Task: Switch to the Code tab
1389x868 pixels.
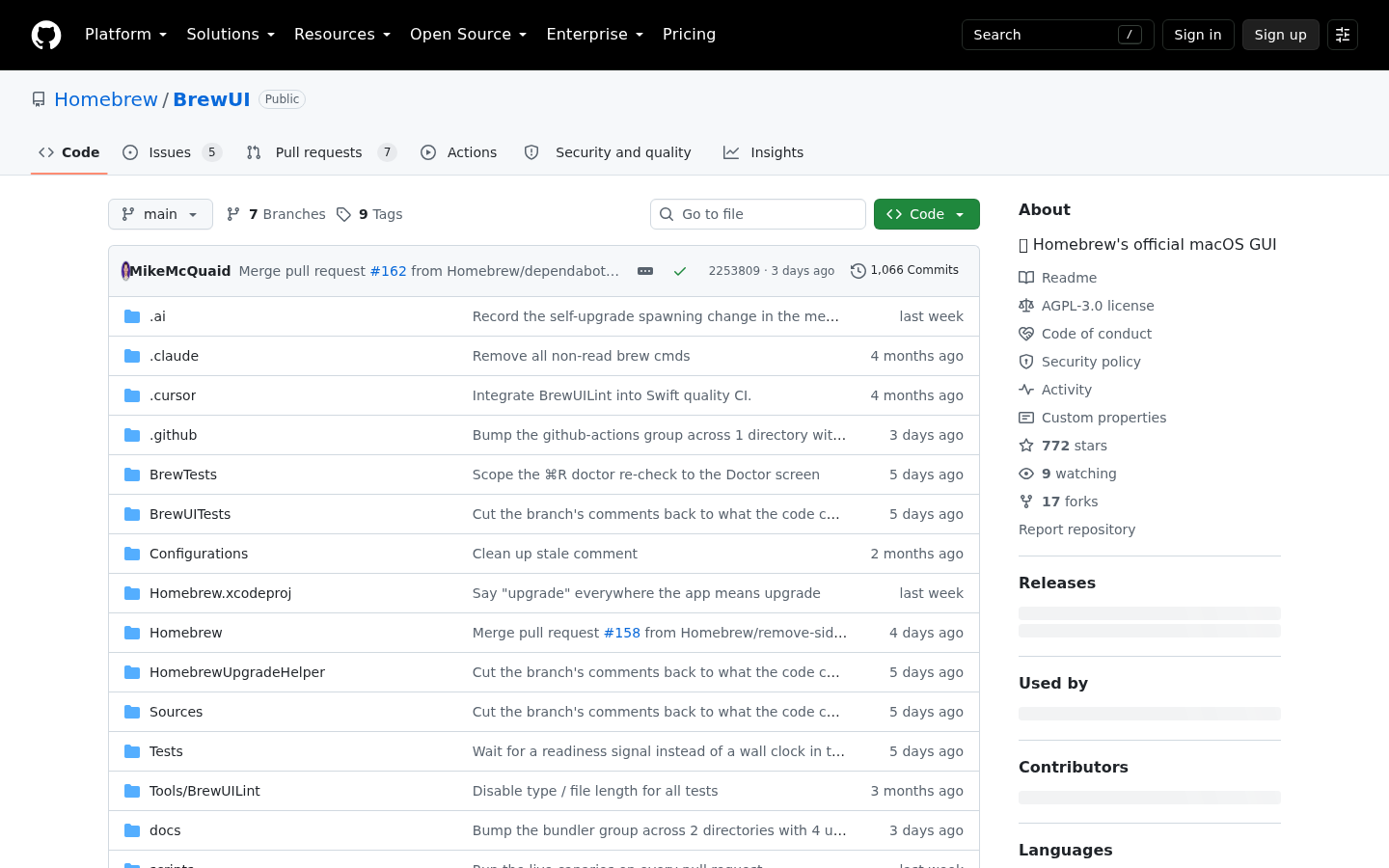Action: [x=69, y=152]
